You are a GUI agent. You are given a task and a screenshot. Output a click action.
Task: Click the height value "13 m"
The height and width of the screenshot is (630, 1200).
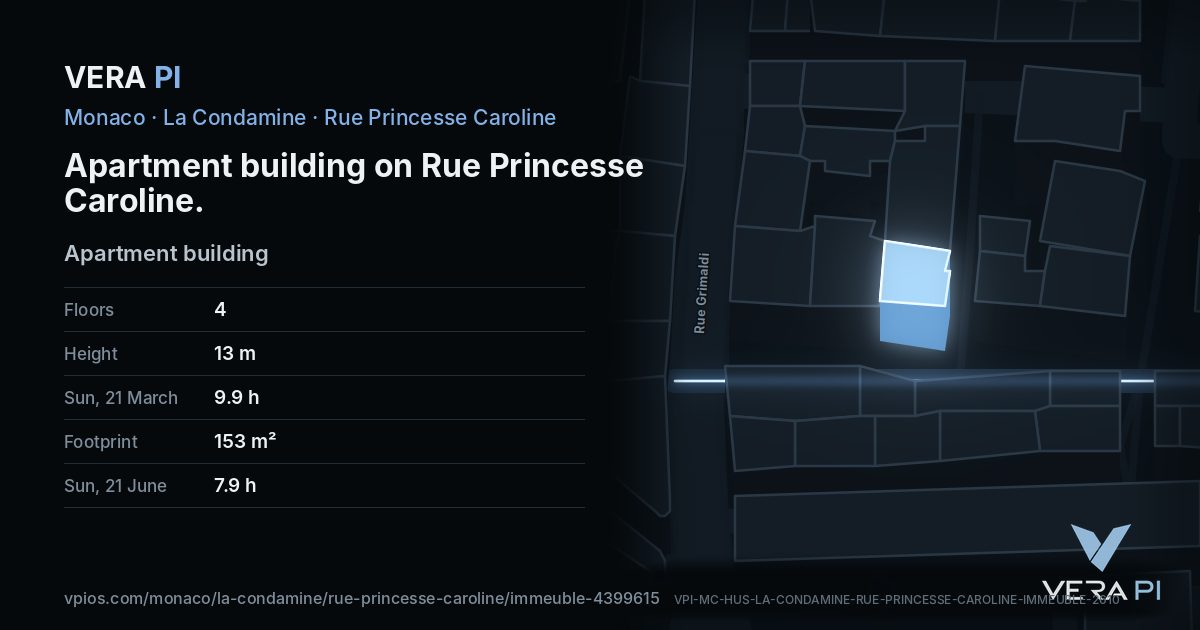pyautogui.click(x=236, y=354)
